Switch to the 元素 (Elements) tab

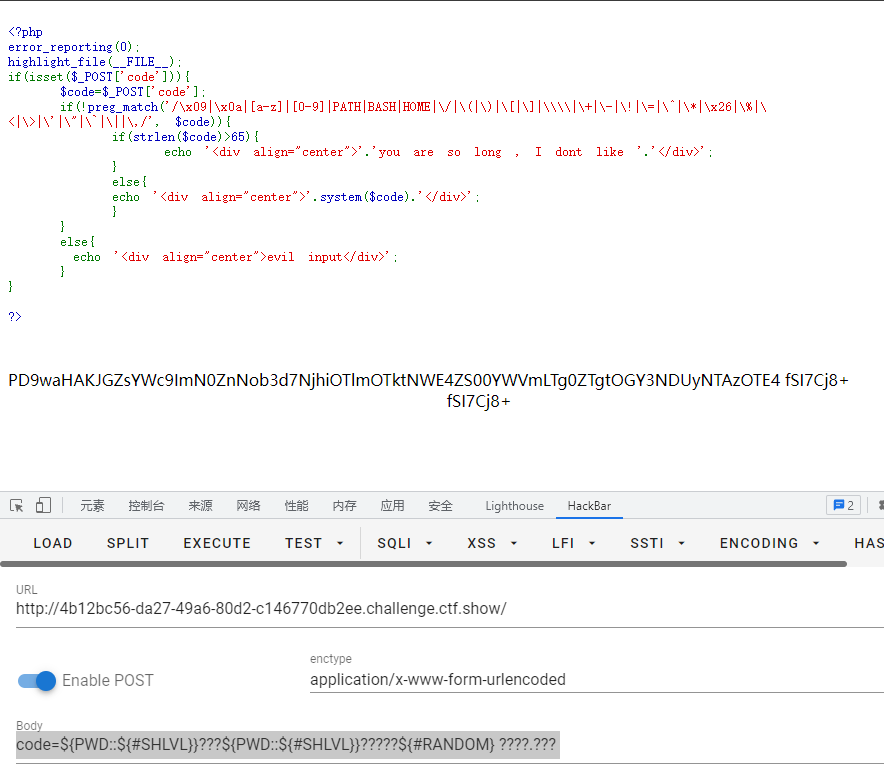click(x=92, y=506)
